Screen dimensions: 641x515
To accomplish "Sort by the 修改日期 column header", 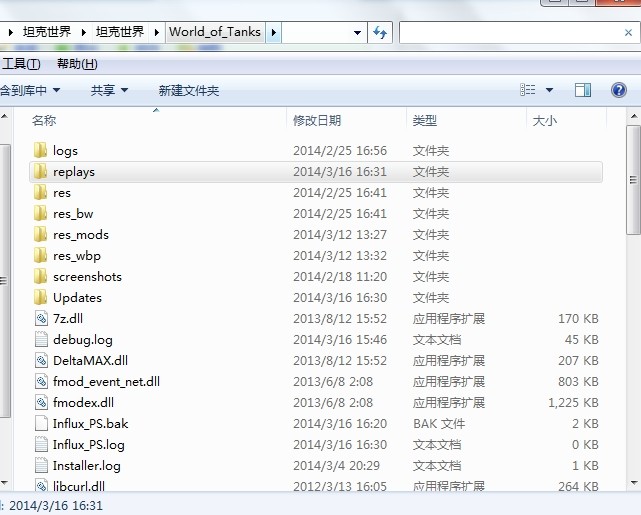I will click(x=317, y=121).
